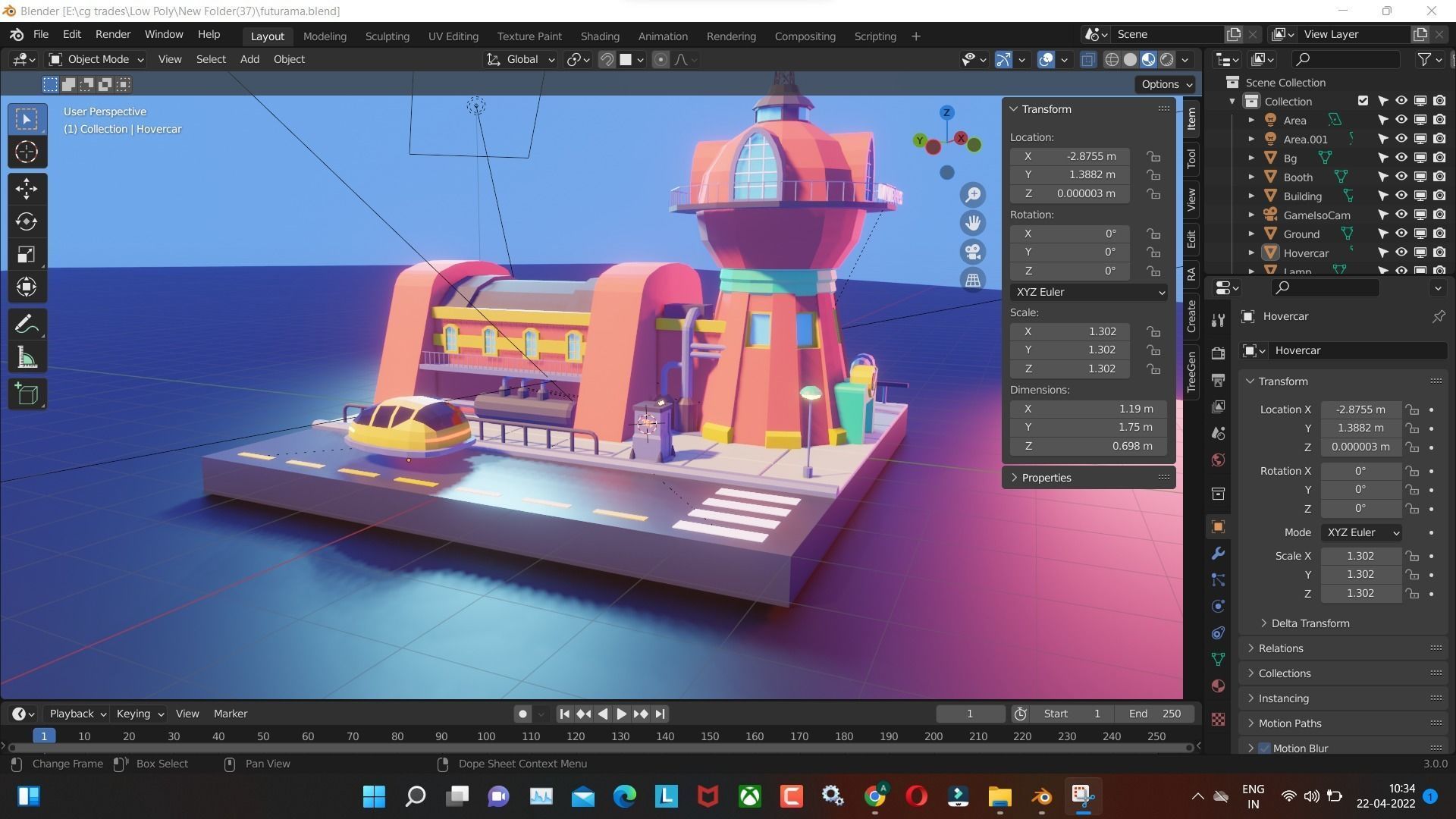Open the Physics properties tab
This screenshot has height=819, width=1456.
click(1218, 606)
